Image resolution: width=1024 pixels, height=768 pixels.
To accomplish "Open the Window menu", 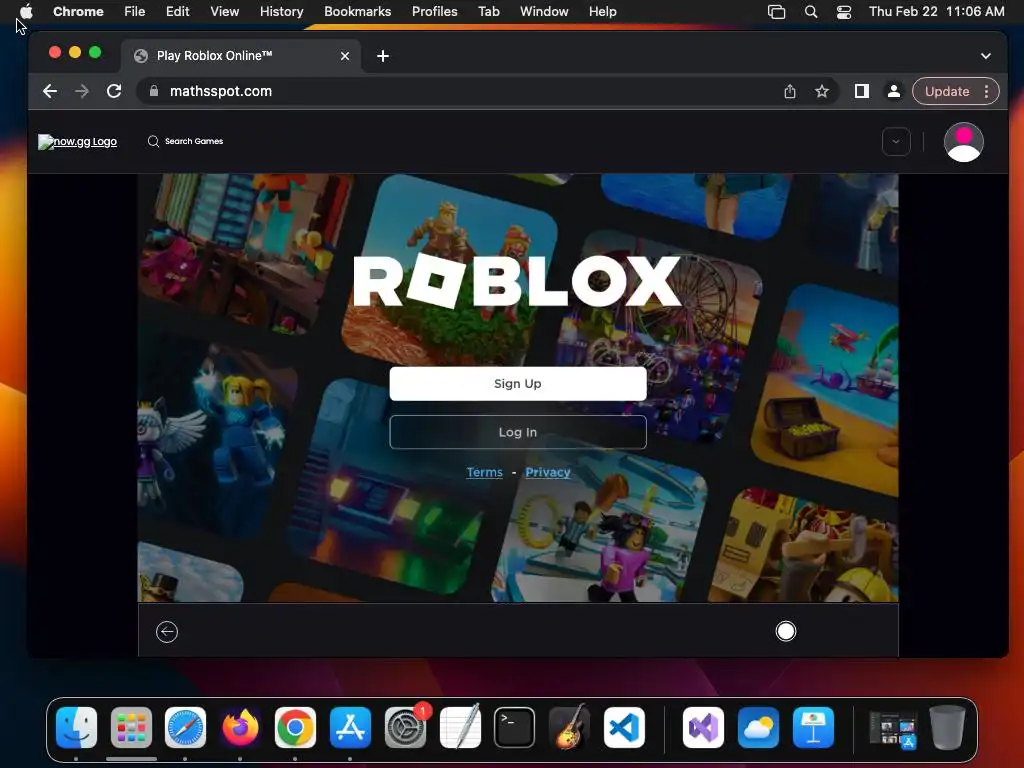I will (x=544, y=11).
